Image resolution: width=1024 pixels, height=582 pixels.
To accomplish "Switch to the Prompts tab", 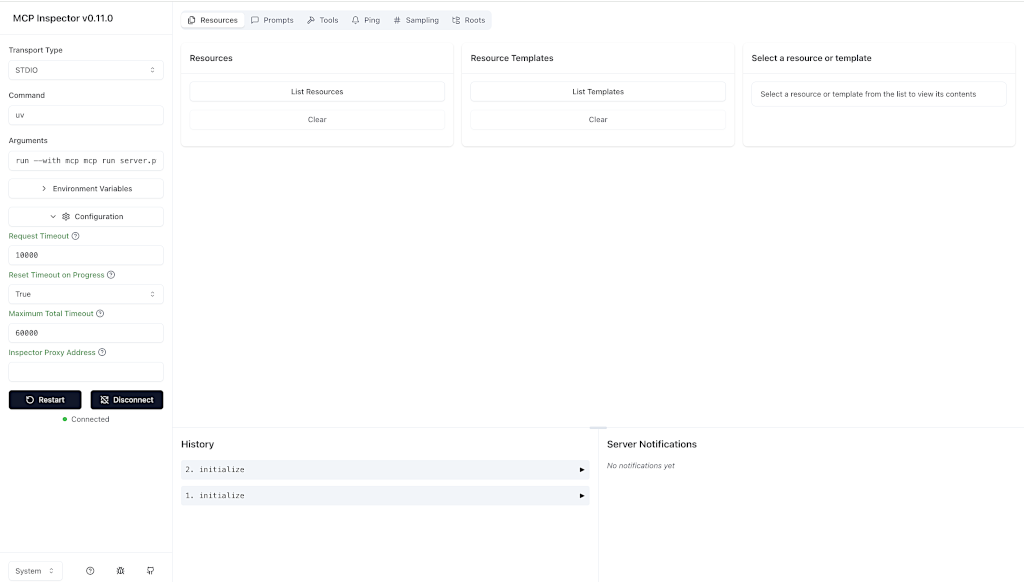I will (x=272, y=20).
